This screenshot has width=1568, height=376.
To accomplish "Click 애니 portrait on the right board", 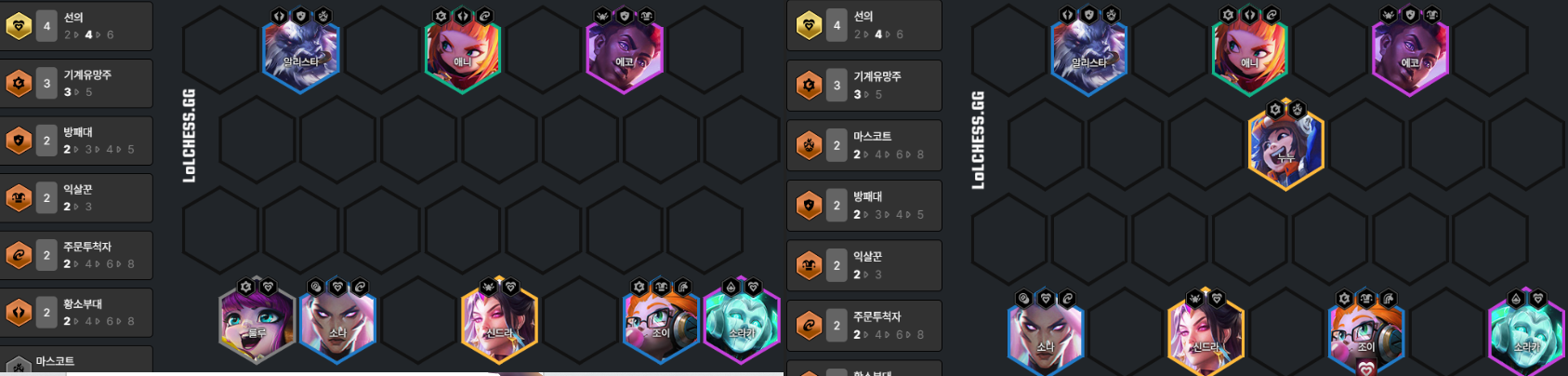I will (1250, 54).
